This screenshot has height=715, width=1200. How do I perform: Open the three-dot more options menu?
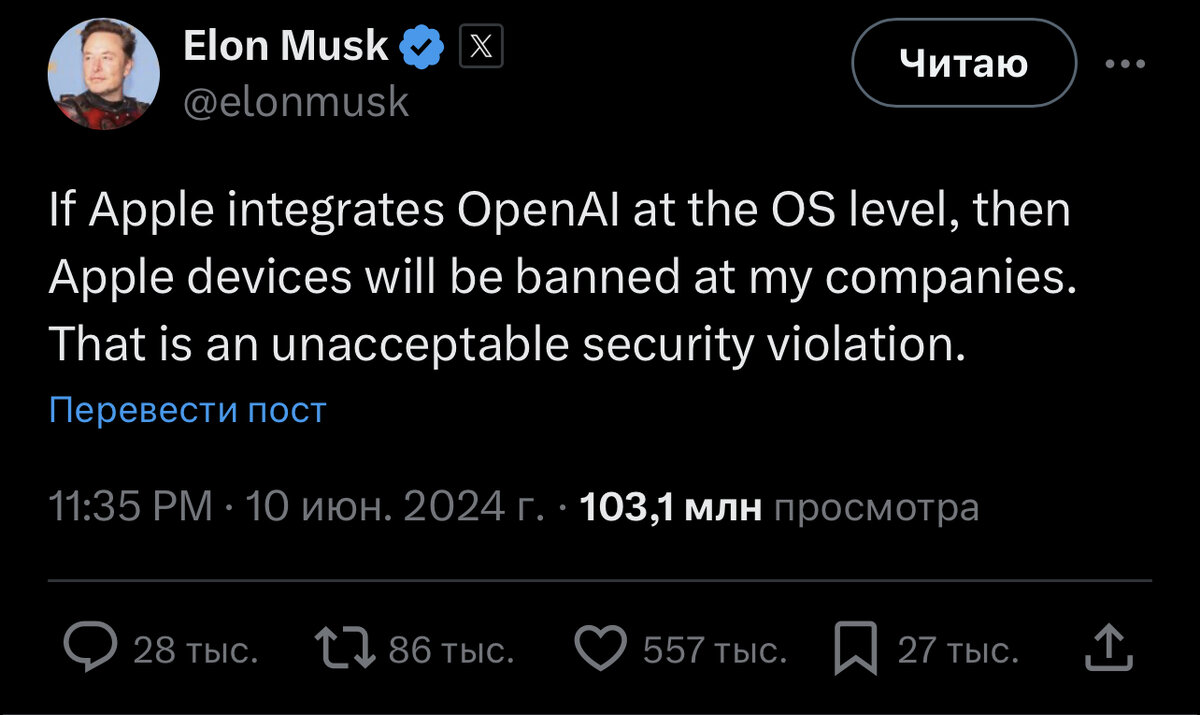pos(1124,64)
